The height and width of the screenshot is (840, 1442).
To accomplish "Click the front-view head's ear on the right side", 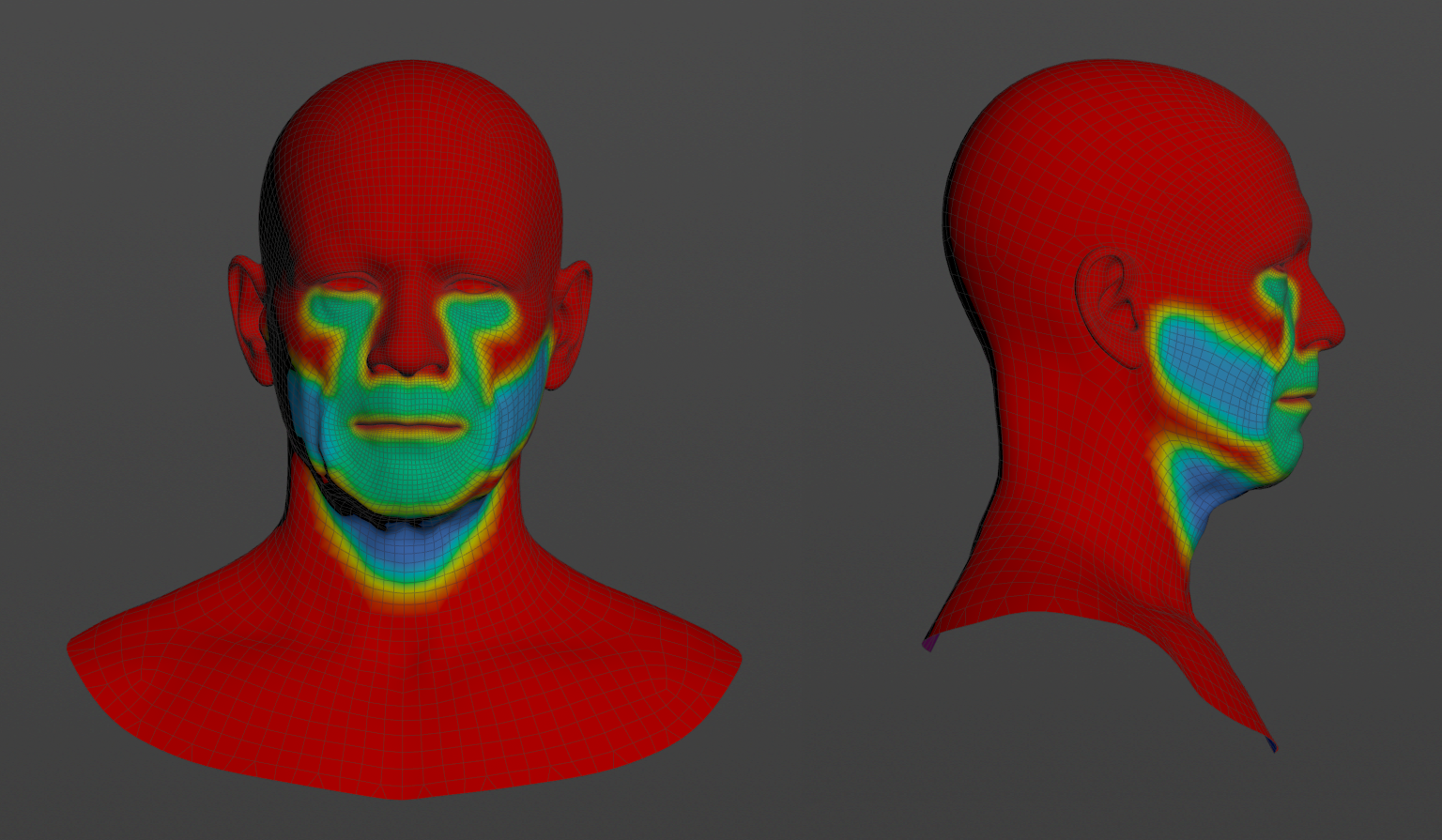I will pos(573,319).
